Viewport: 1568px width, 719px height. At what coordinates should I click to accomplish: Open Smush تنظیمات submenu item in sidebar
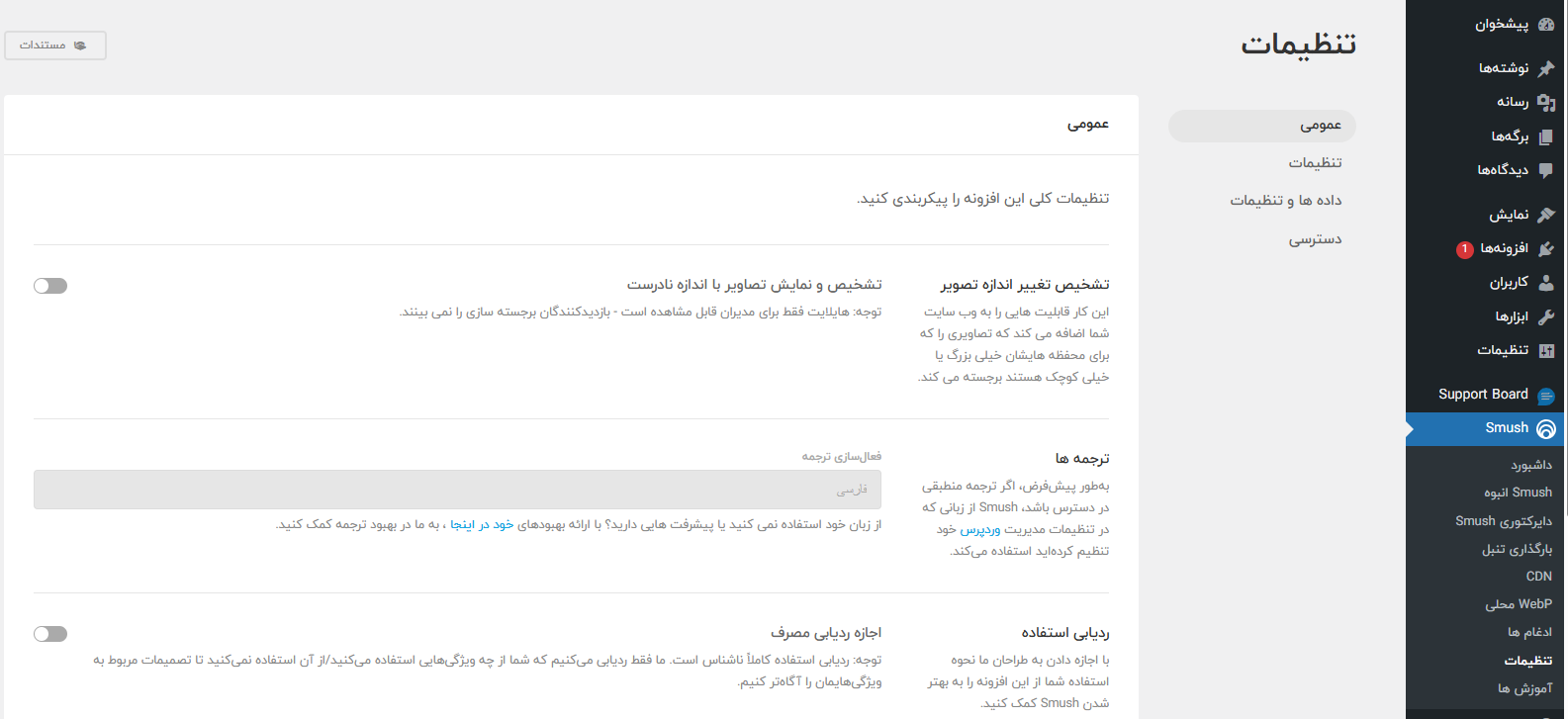(x=1528, y=661)
